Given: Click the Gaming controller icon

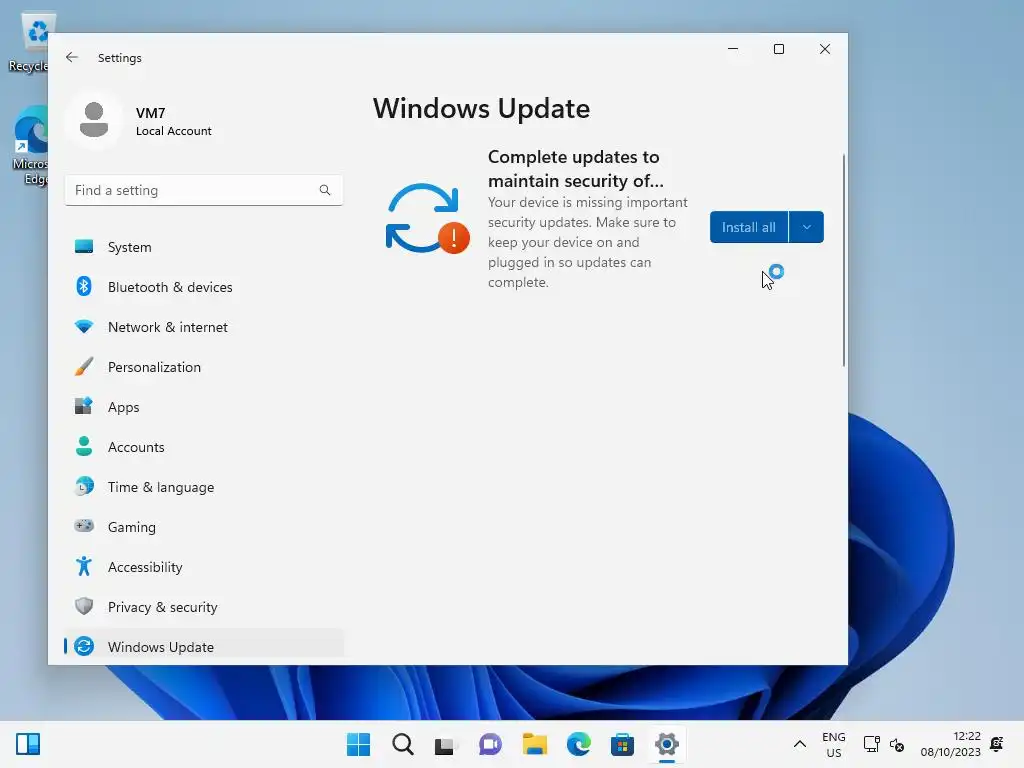Looking at the screenshot, I should point(84,526).
